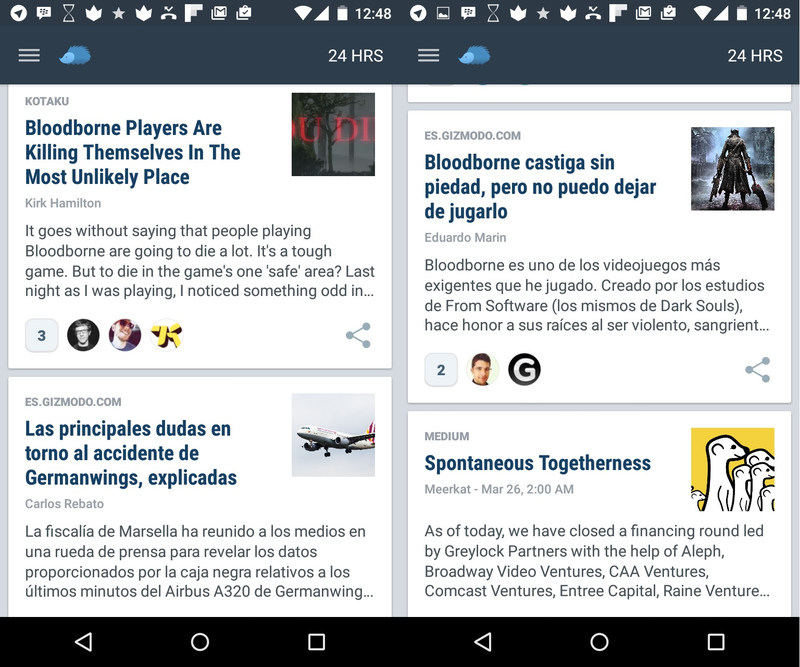Share the Kotaku Bloodborne article

point(358,335)
